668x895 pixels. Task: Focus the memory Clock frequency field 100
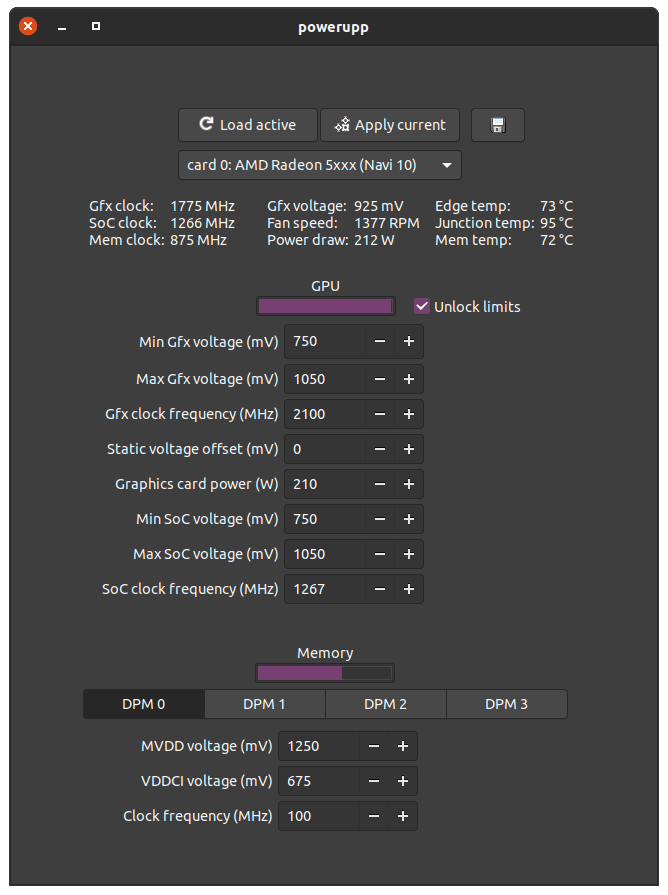click(319, 816)
